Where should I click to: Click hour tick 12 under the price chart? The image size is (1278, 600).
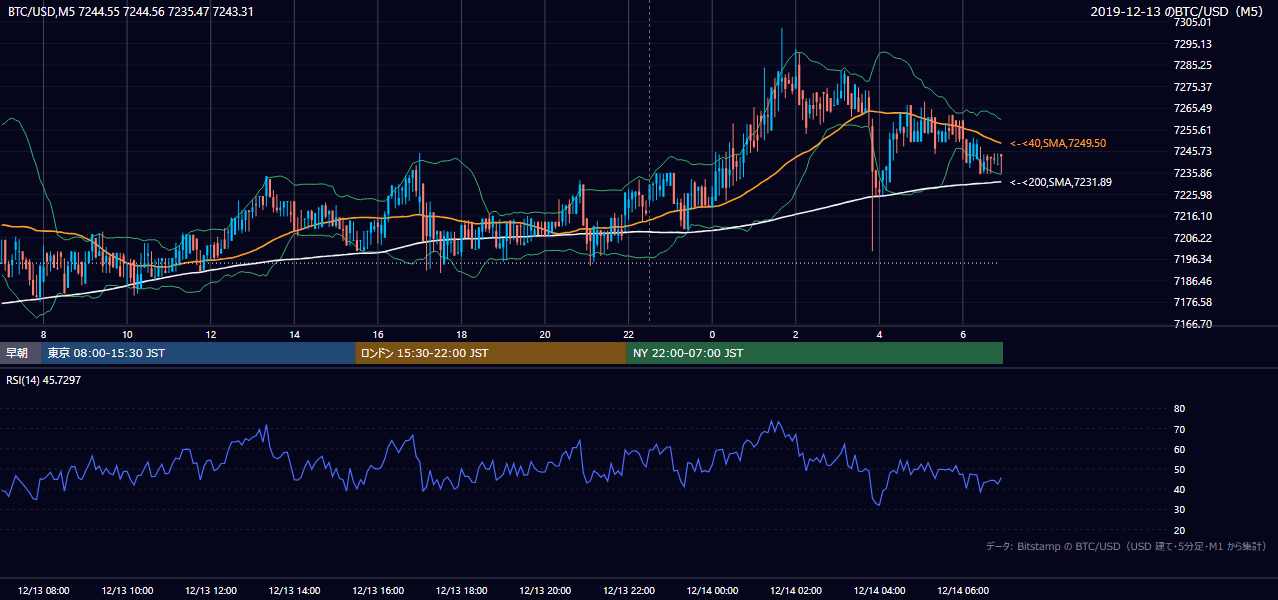point(210,334)
